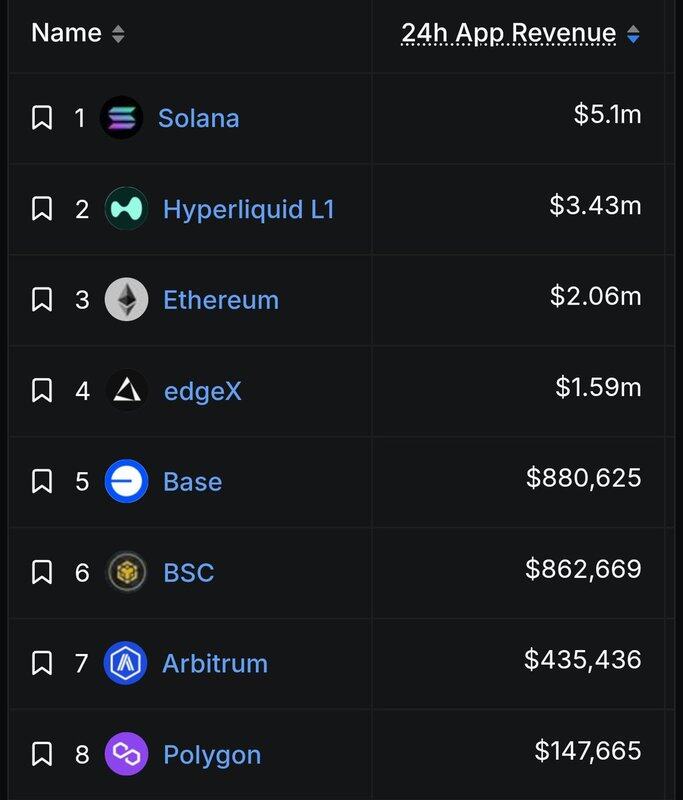Click the Polygon logo icon
Screen dimensions: 683x800
(x=126, y=754)
